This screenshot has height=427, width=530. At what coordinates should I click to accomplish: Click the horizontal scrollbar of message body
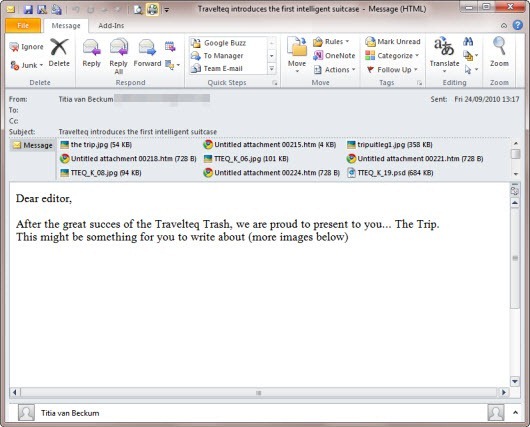259,393
